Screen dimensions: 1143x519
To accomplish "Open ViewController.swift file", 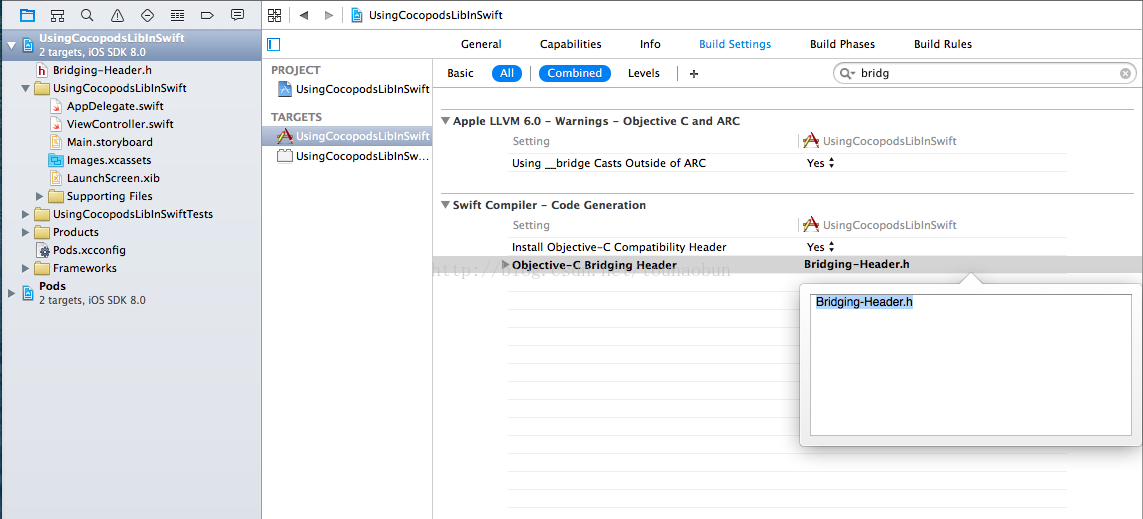I will [x=120, y=124].
